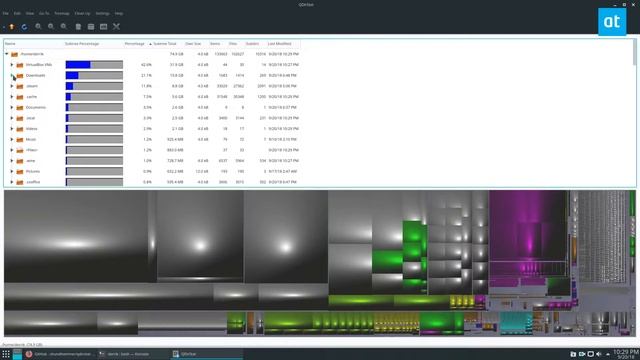
Task: Sort by the Name column header
Action: tap(10, 44)
